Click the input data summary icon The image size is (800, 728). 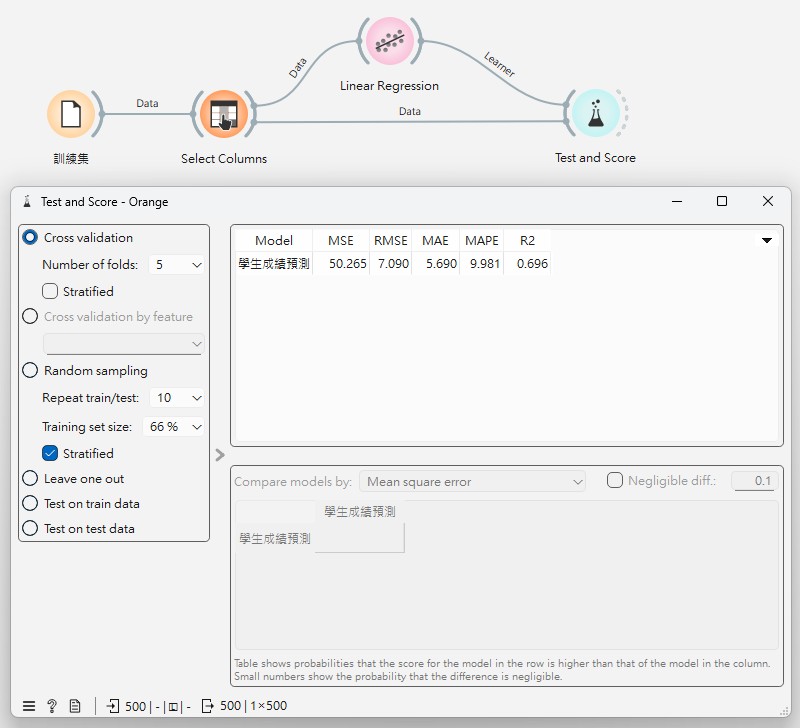click(114, 706)
